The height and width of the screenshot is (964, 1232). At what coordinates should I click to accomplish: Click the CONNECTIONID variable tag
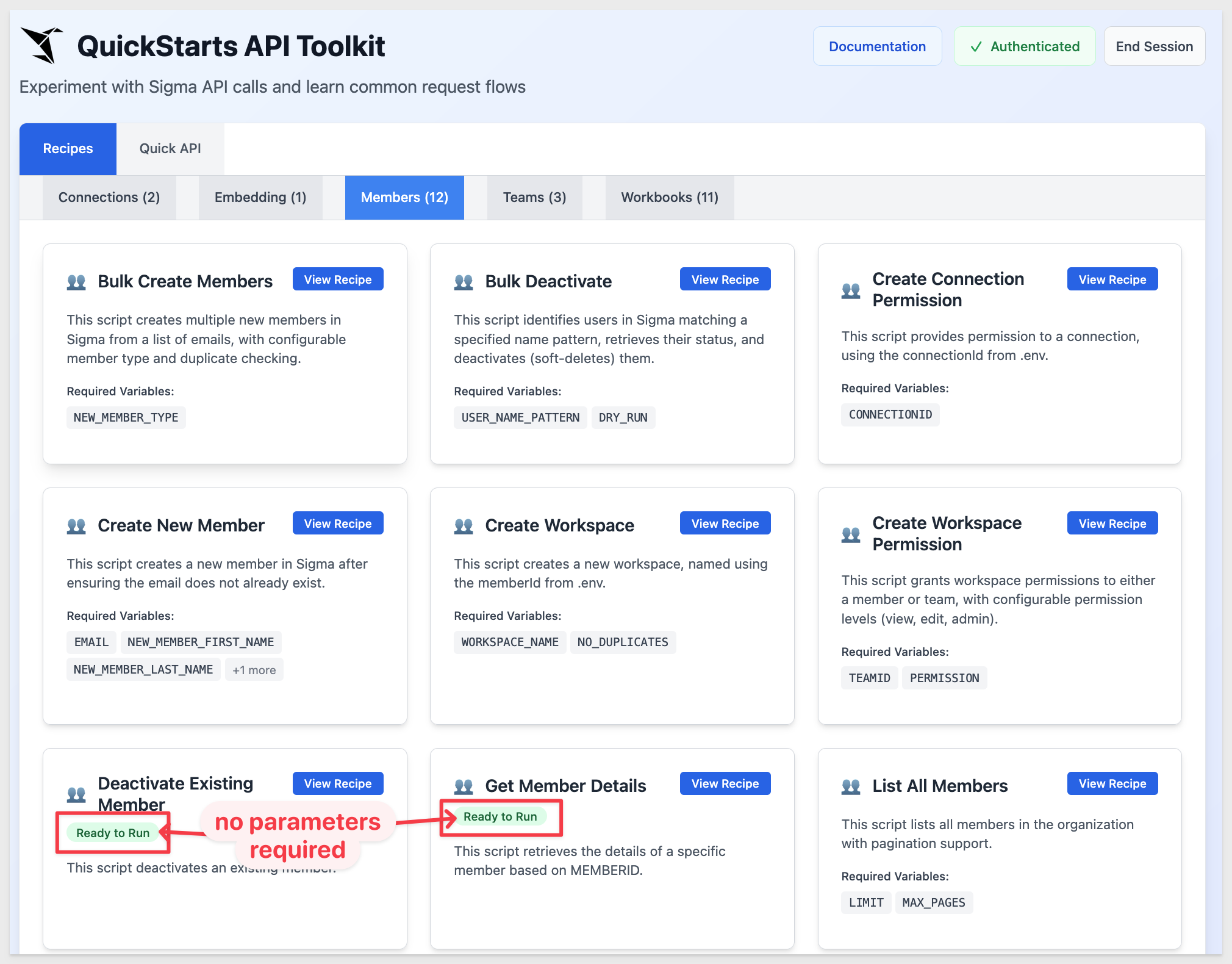point(890,415)
